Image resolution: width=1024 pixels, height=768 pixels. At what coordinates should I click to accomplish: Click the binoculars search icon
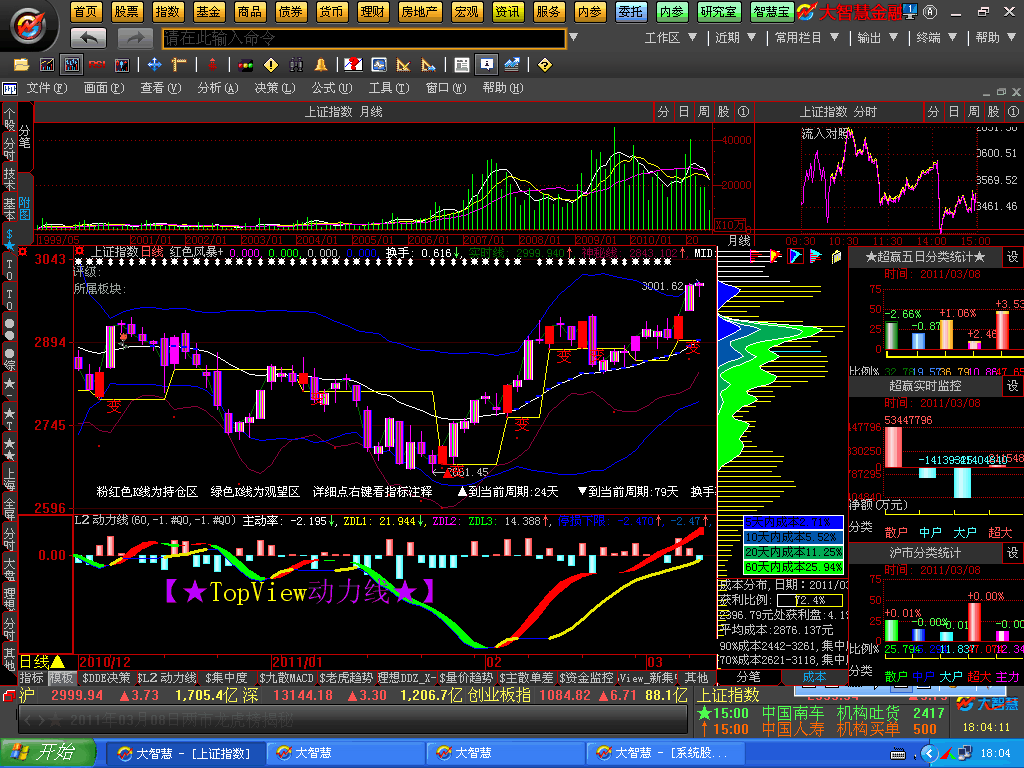pos(296,65)
